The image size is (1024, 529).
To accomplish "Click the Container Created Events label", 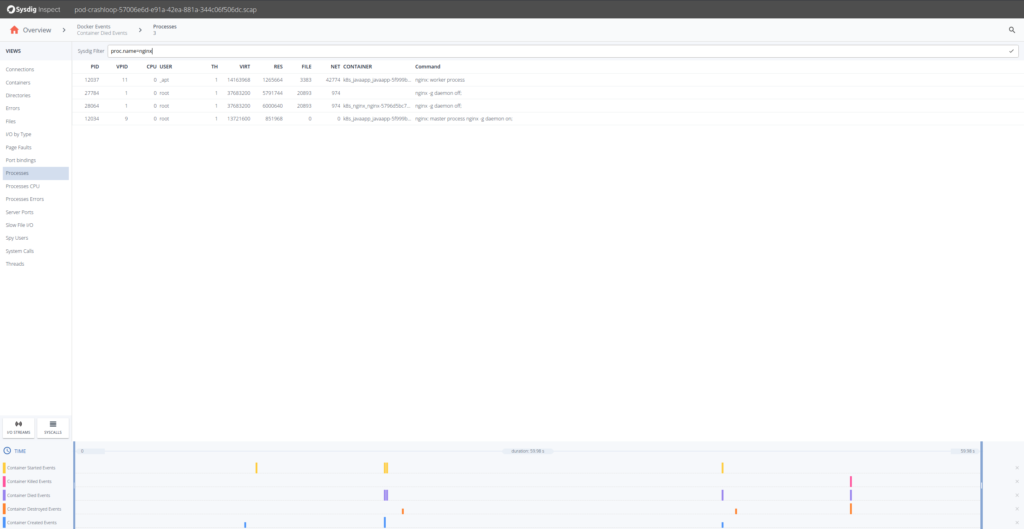I will (x=31, y=522).
